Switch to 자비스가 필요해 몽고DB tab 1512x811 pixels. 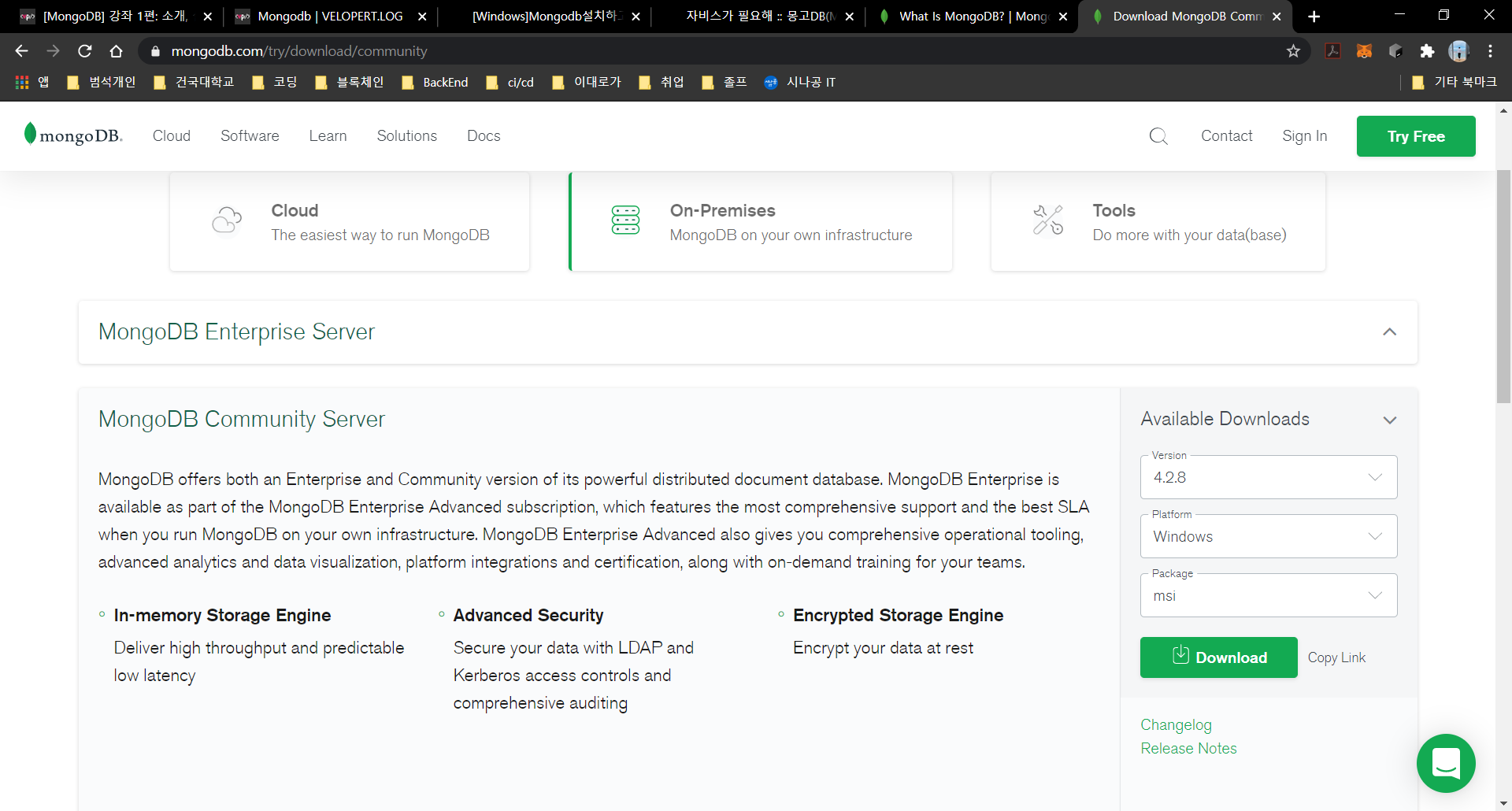(x=760, y=17)
